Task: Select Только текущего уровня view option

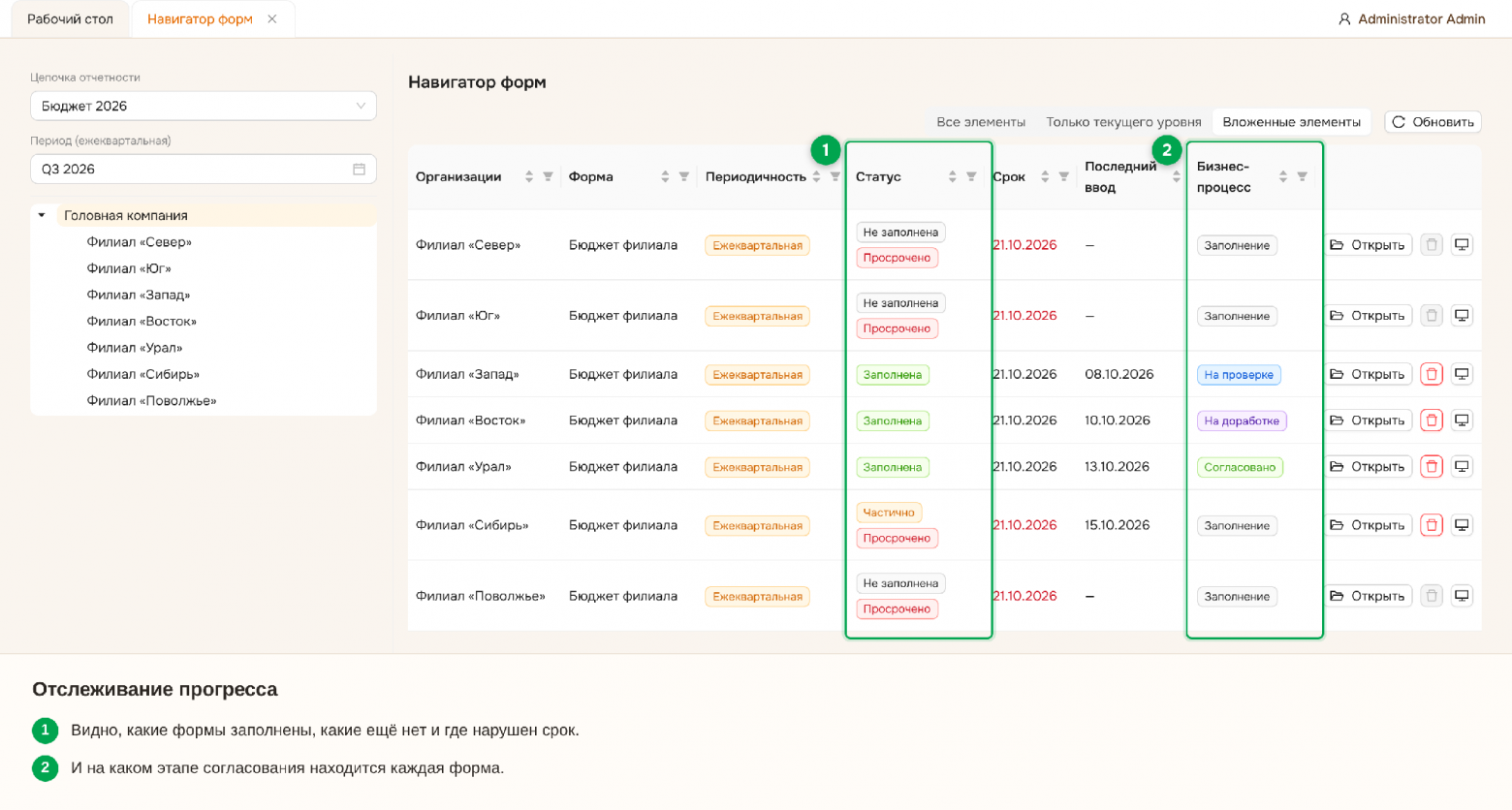Action: tap(1123, 122)
